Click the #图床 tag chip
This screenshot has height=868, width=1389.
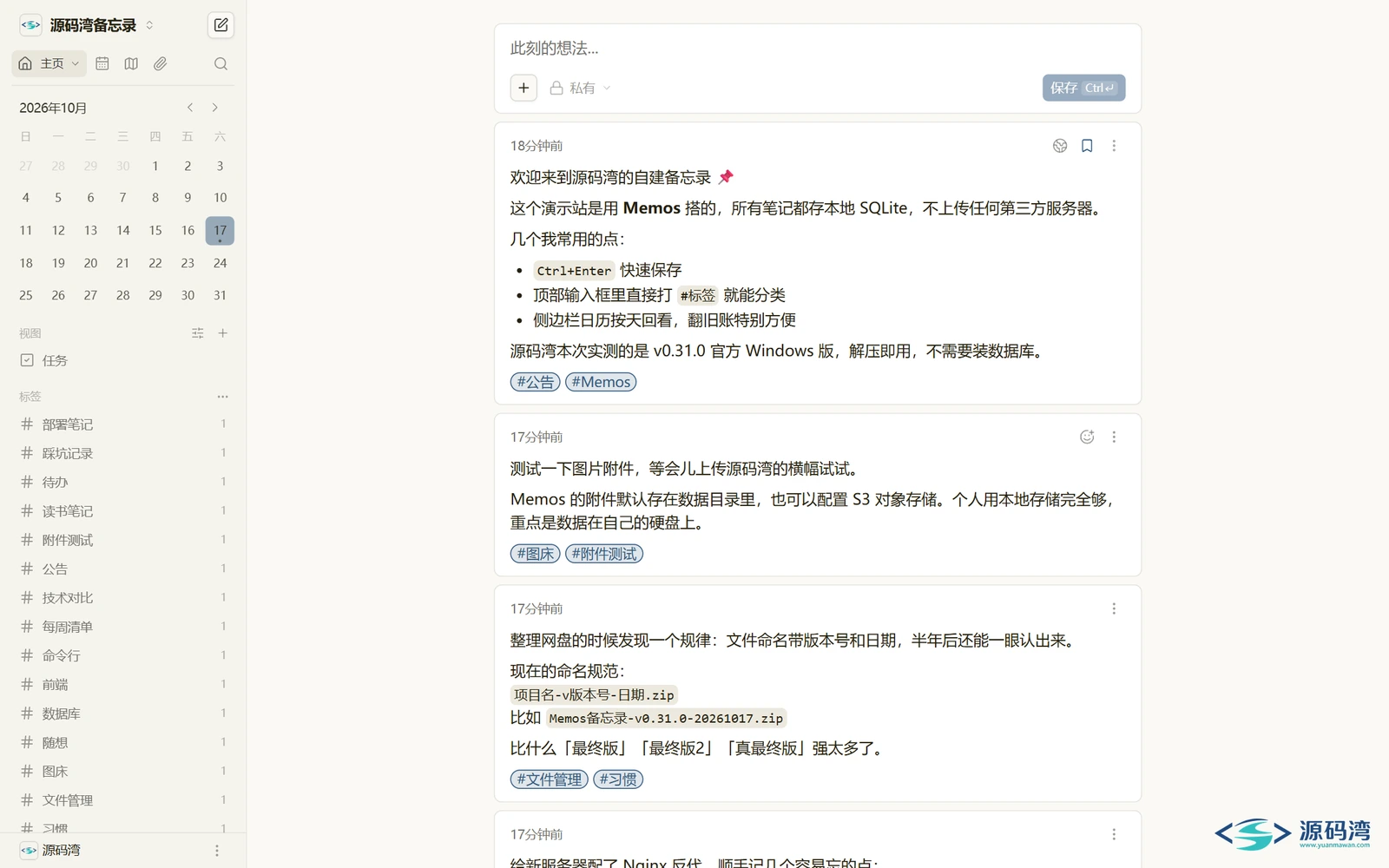click(x=536, y=554)
